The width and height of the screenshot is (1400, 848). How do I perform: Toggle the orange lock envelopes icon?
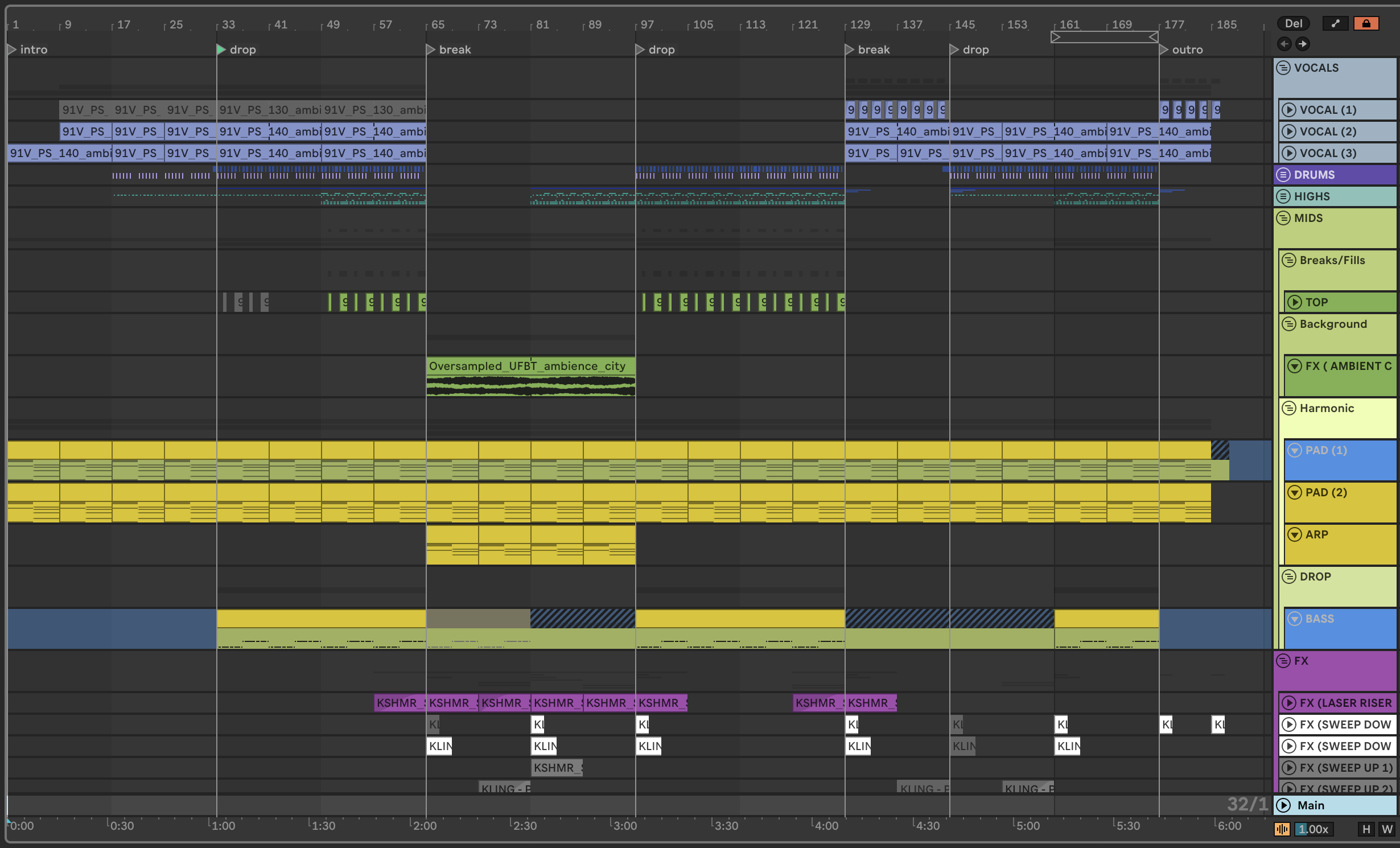1366,23
